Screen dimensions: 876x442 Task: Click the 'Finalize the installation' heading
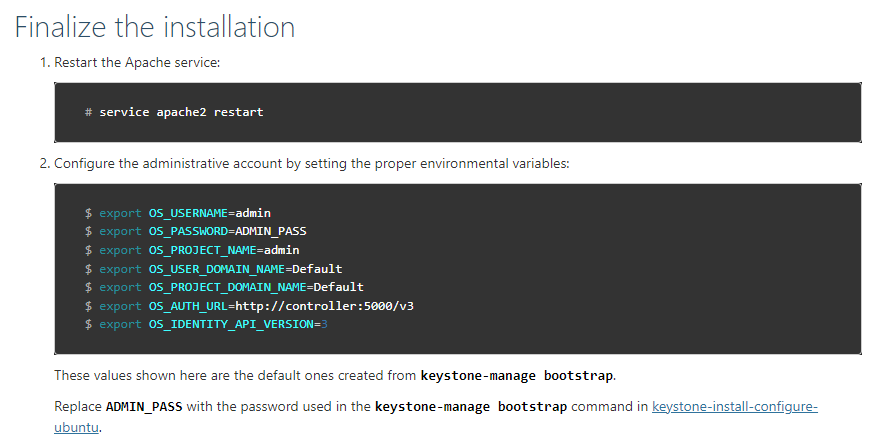[x=155, y=27]
